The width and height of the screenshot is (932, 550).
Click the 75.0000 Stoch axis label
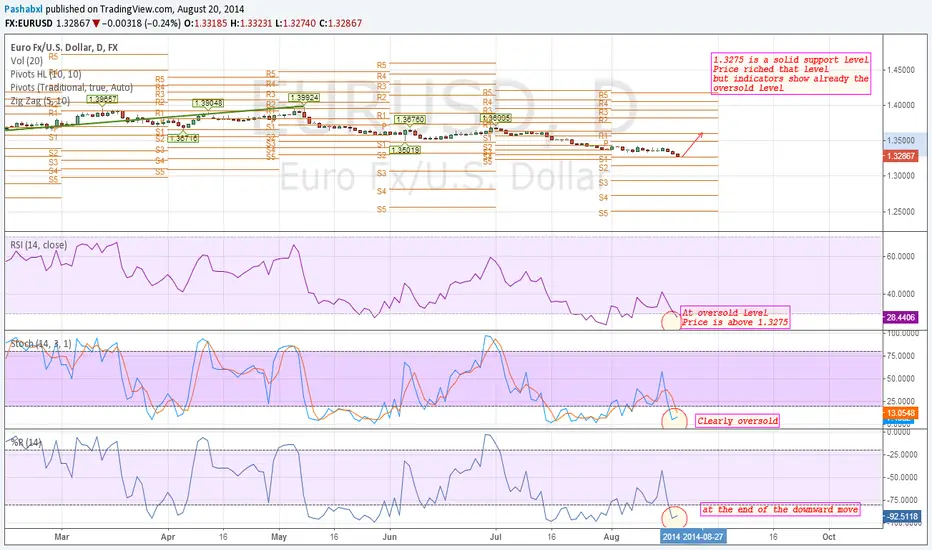(901, 356)
